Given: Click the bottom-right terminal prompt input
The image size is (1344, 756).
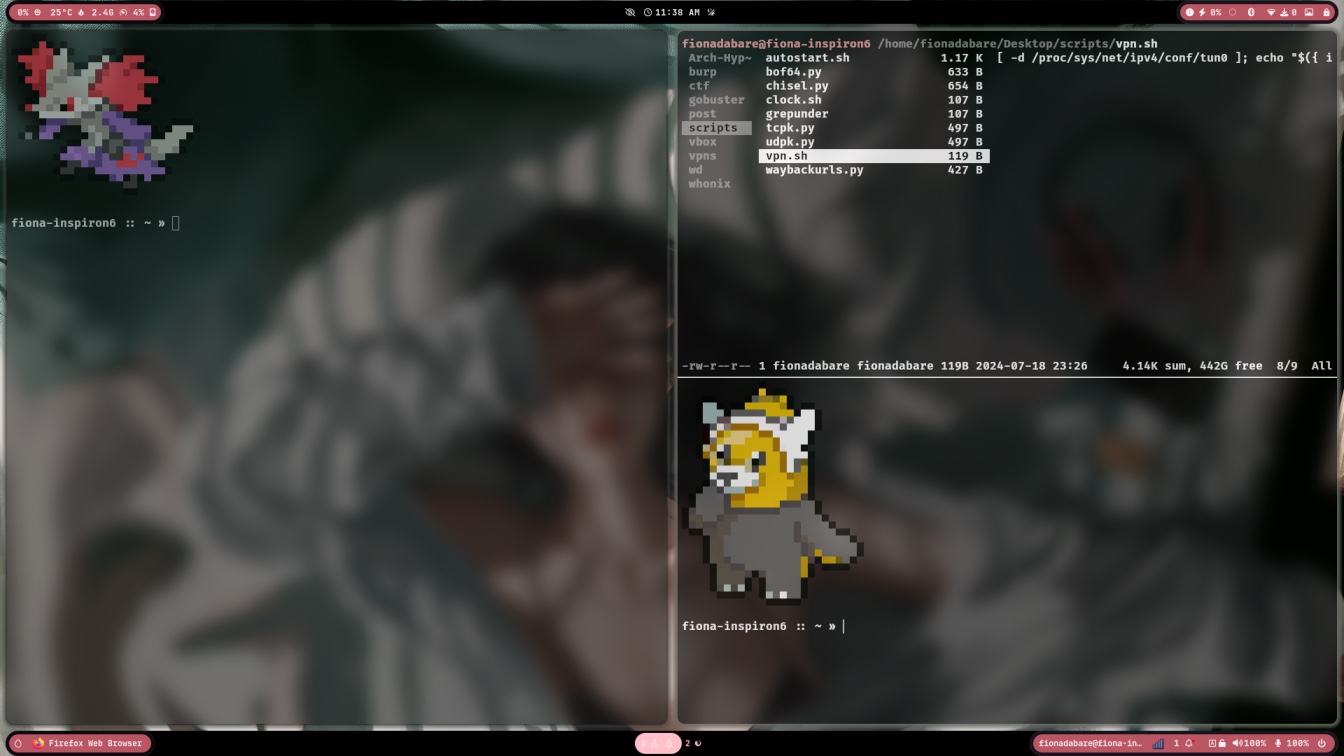Looking at the screenshot, I should tap(844, 626).
